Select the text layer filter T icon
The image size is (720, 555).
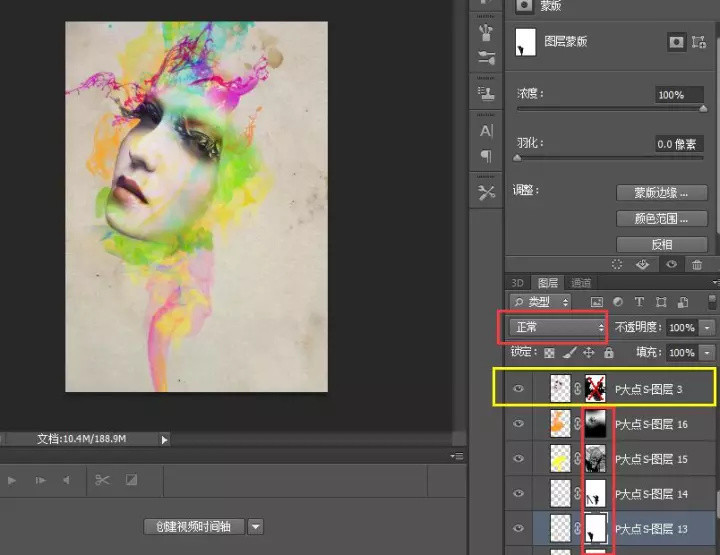pos(639,301)
